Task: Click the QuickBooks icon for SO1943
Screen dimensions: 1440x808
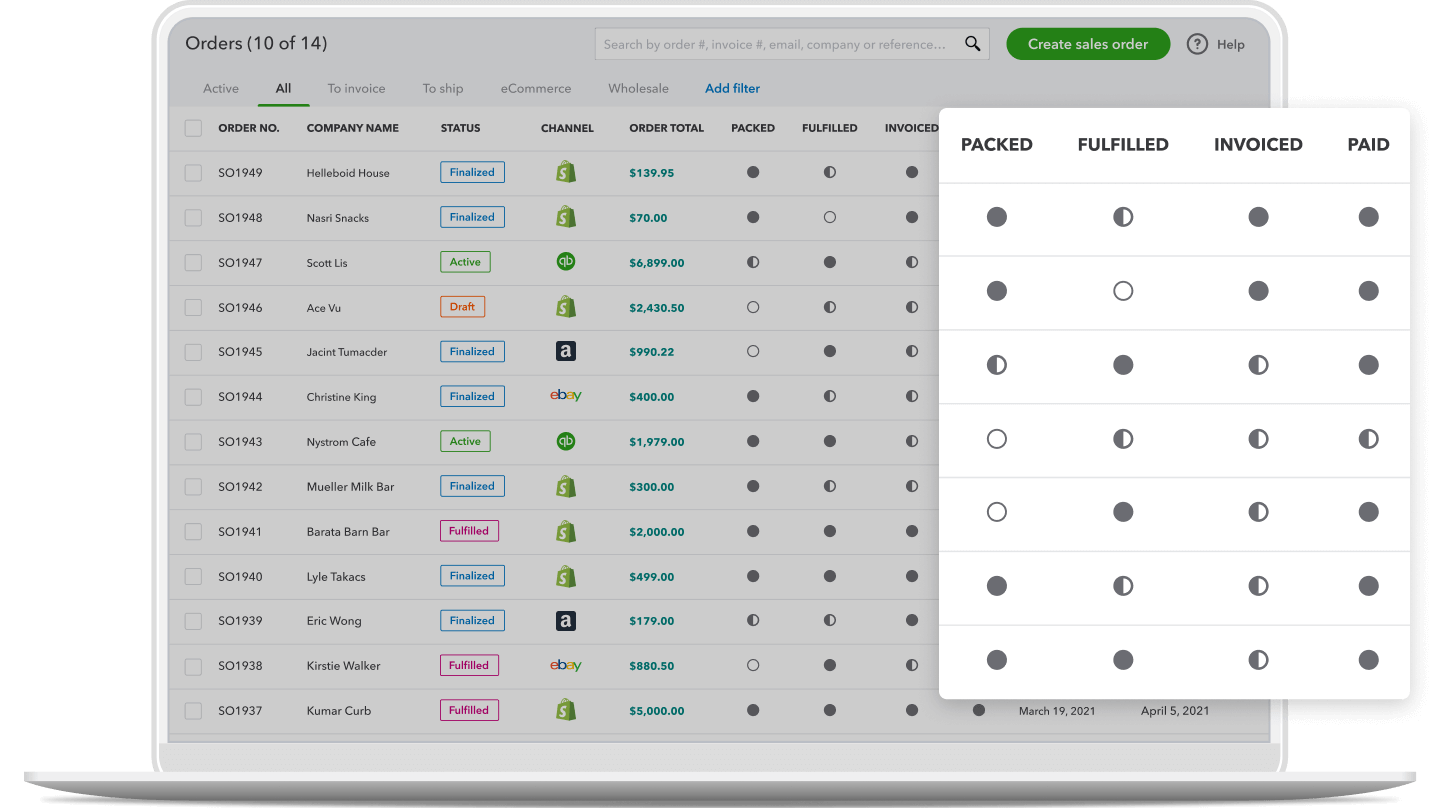Action: (566, 441)
